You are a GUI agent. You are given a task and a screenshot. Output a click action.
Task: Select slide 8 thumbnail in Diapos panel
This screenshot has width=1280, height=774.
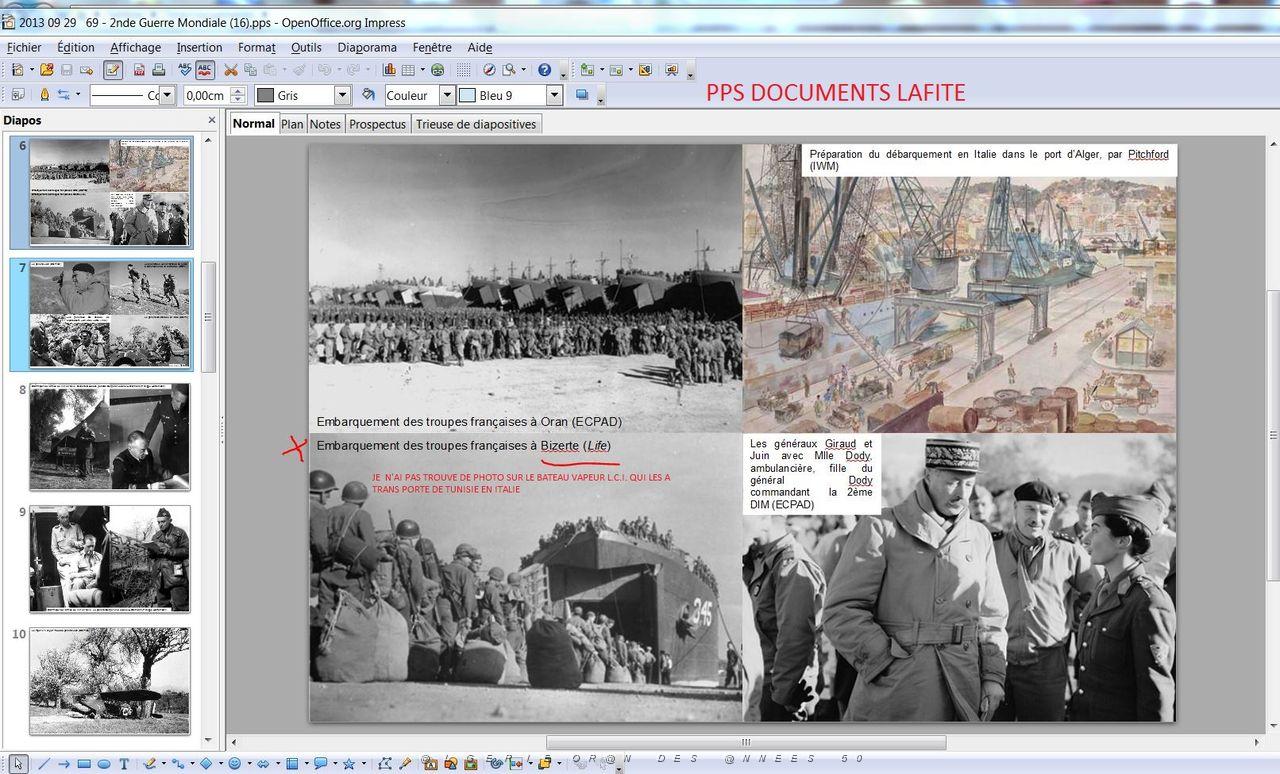click(x=109, y=437)
